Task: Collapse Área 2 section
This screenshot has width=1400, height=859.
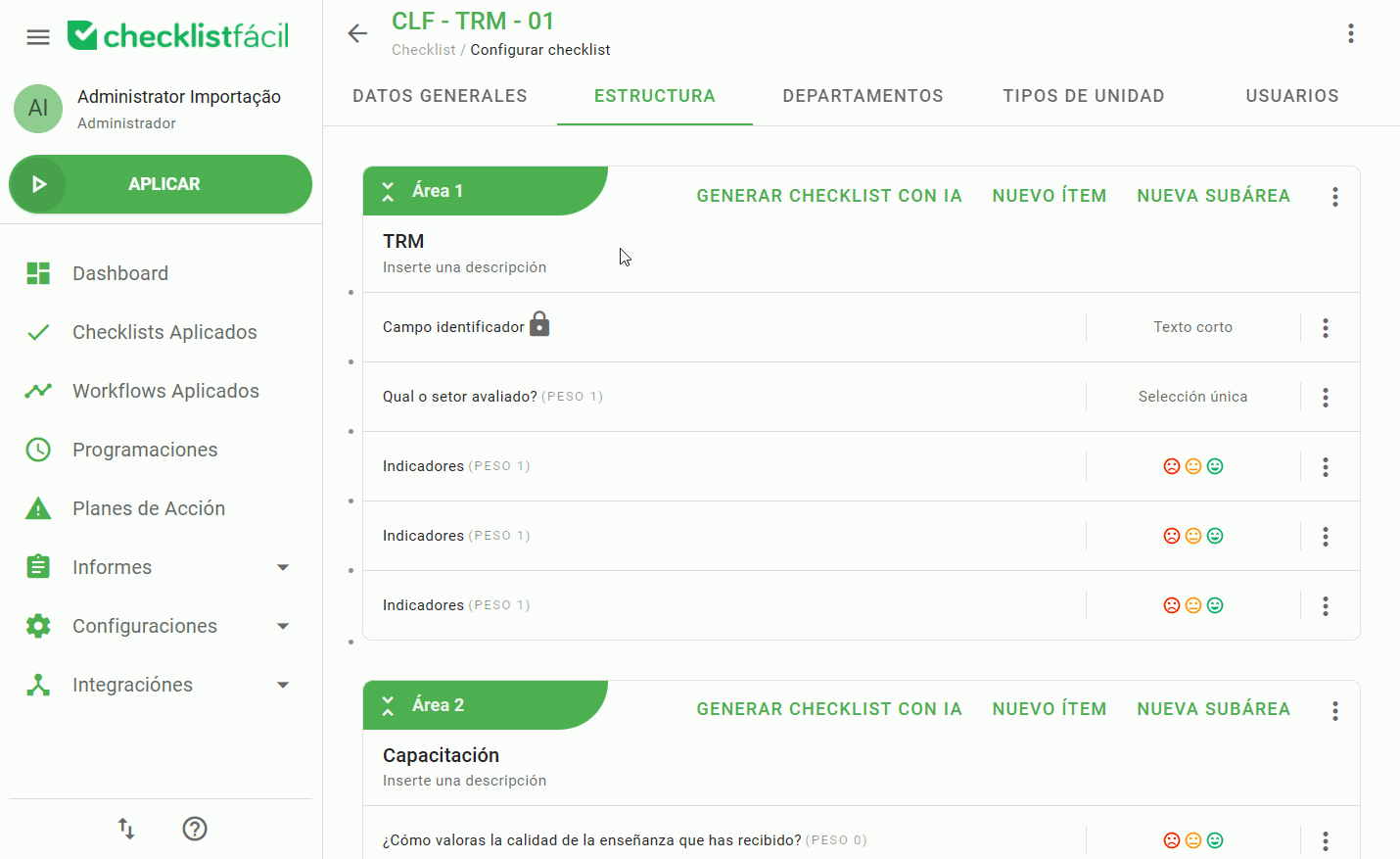Action: click(x=388, y=705)
